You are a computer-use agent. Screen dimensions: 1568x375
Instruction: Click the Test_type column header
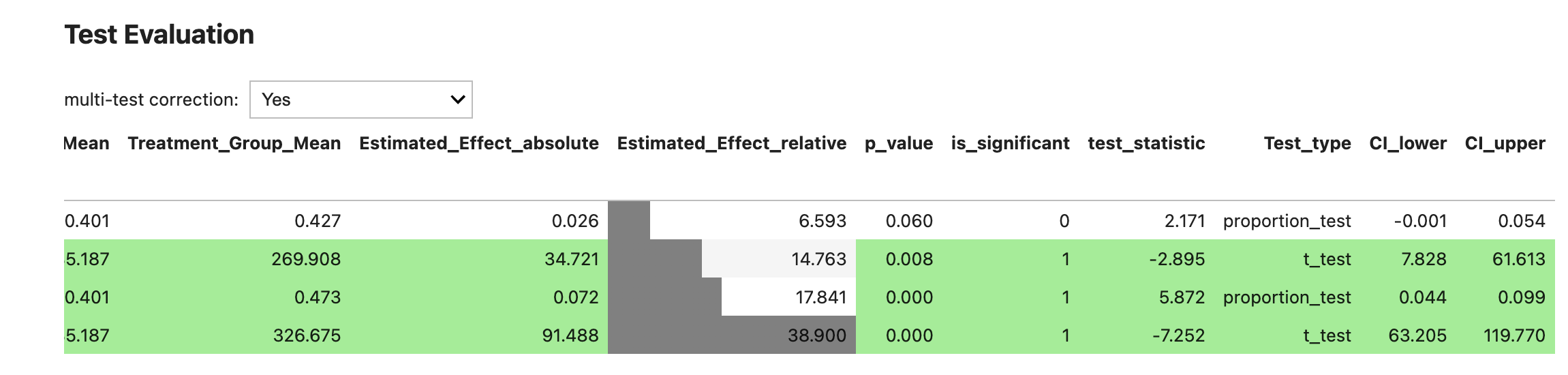pyautogui.click(x=1307, y=143)
